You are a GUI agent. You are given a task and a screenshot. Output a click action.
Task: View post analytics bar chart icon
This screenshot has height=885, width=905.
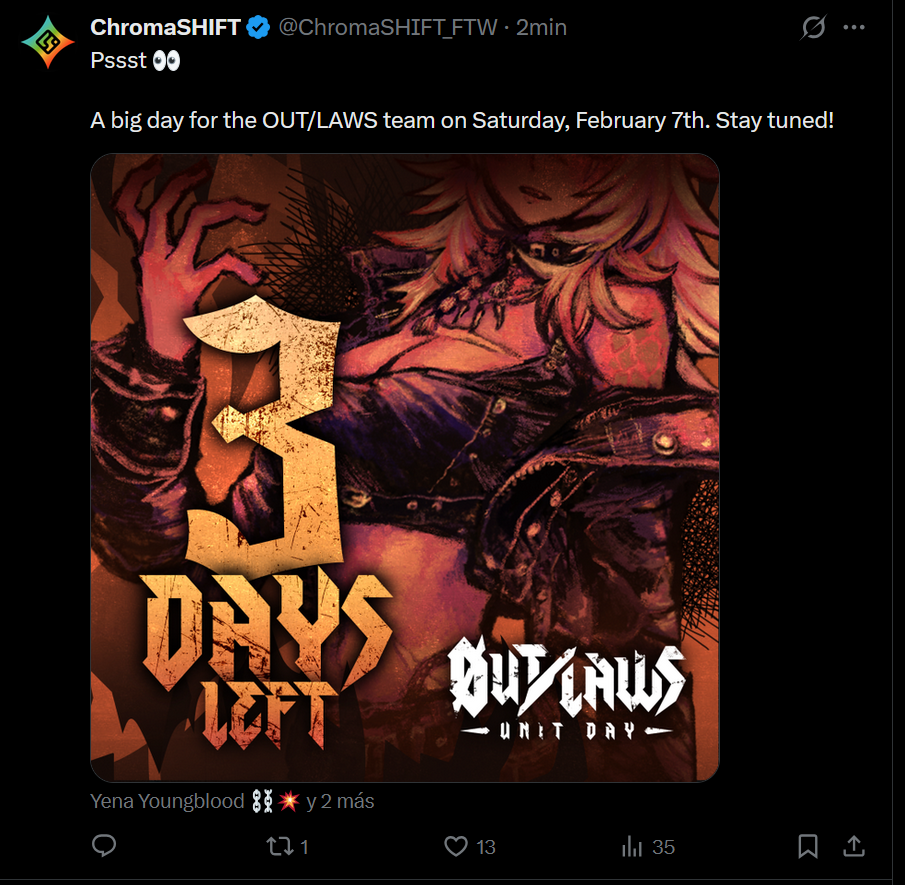[x=632, y=847]
